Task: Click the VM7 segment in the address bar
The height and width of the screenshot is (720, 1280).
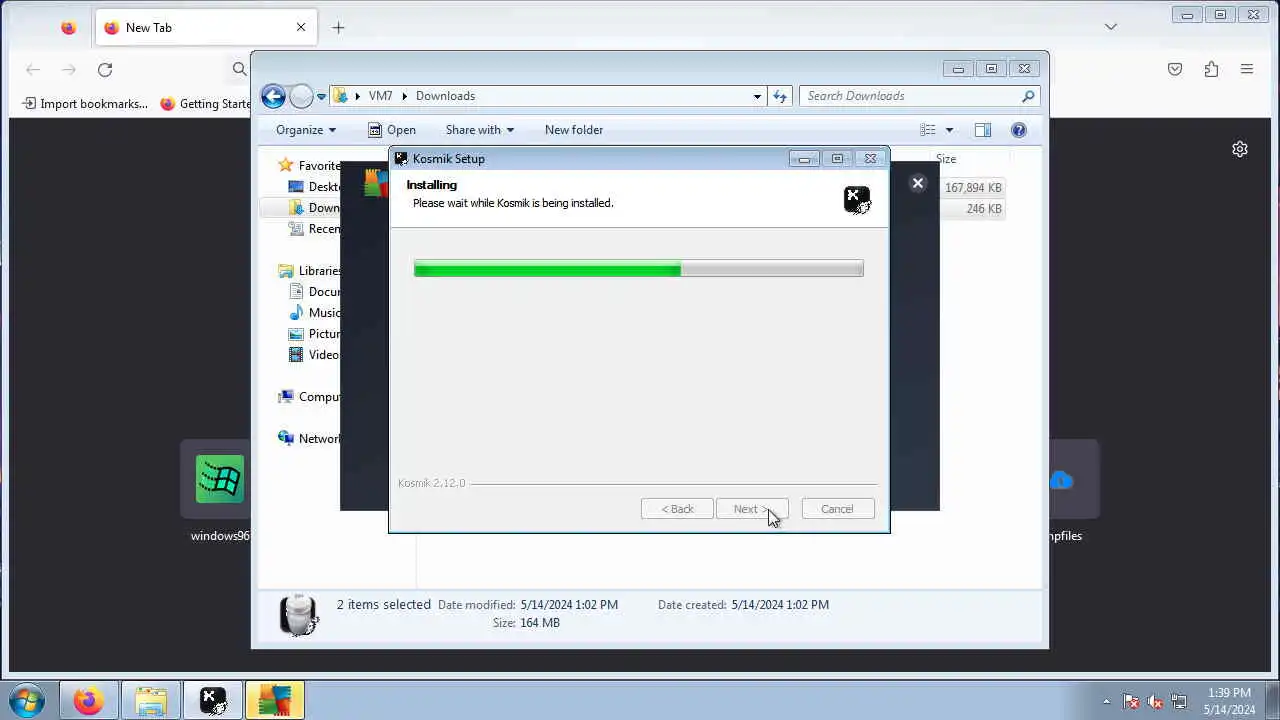Action: [x=380, y=96]
